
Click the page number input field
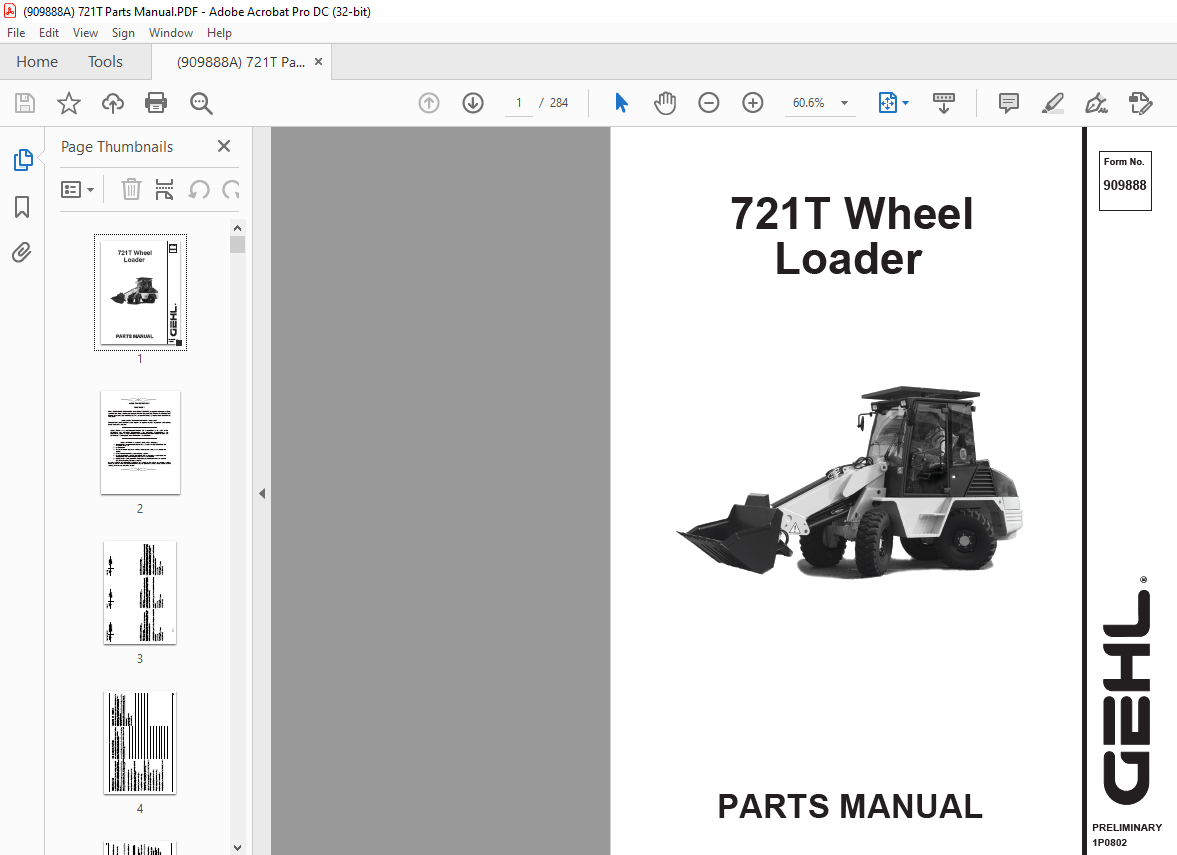(x=519, y=103)
